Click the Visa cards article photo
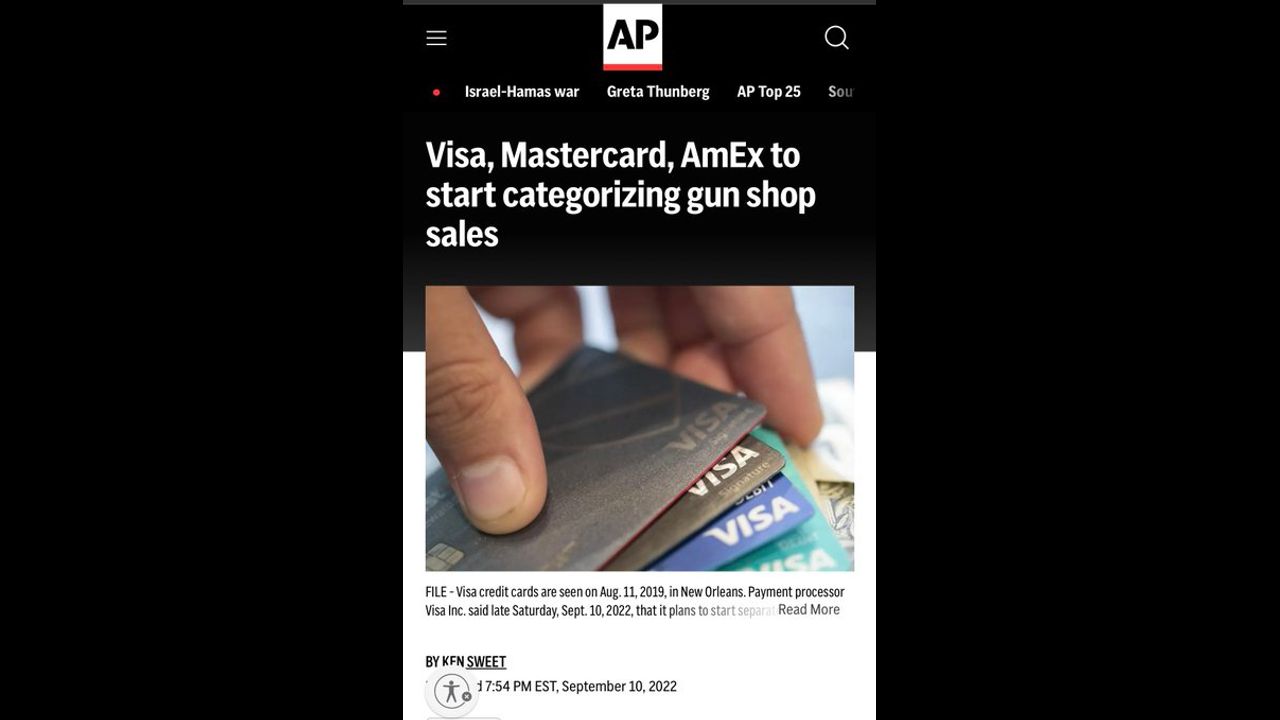Screen dimensions: 1280x720 (x=640, y=428)
